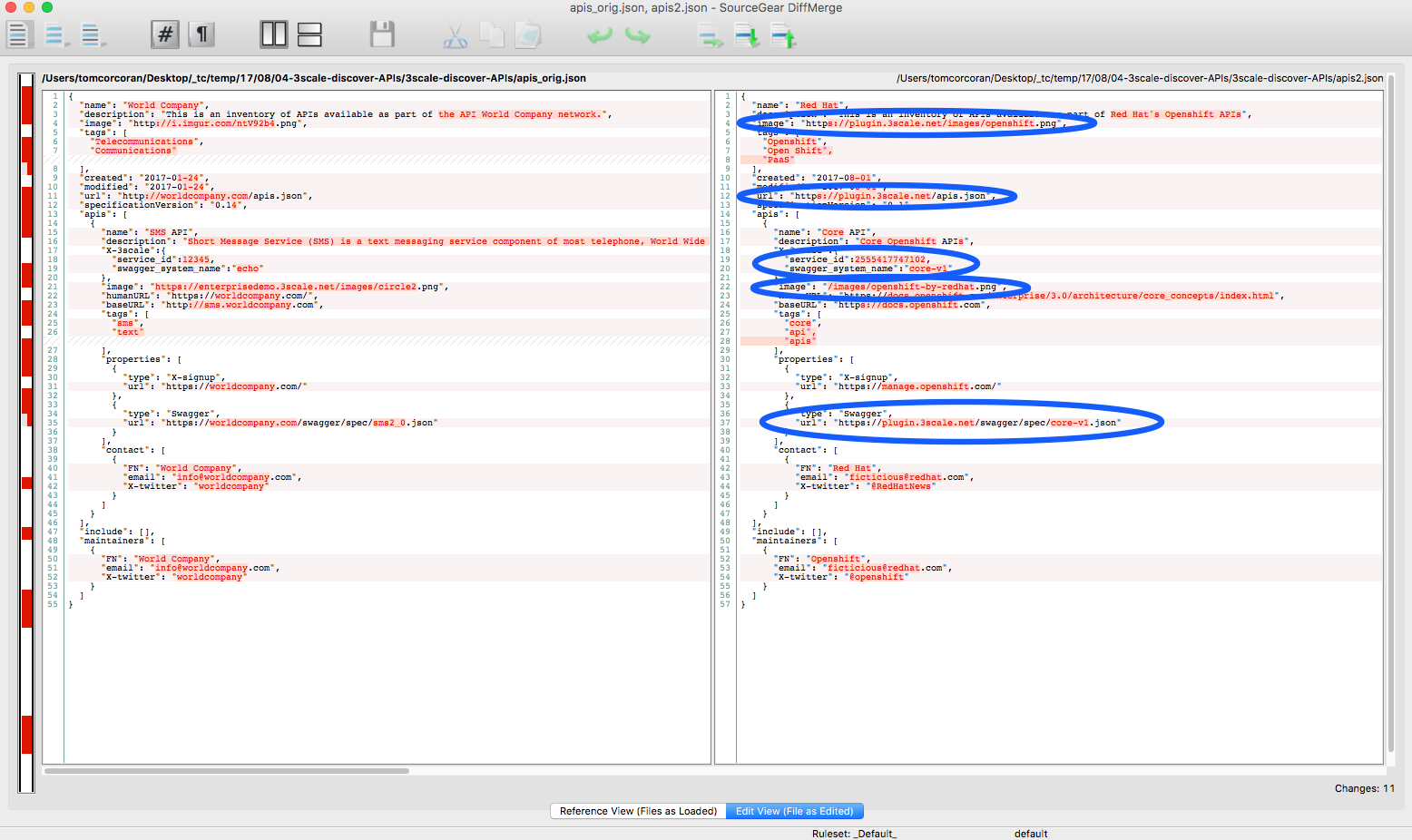
Task: Toggle whitespace pilcrow display
Action: [201, 34]
